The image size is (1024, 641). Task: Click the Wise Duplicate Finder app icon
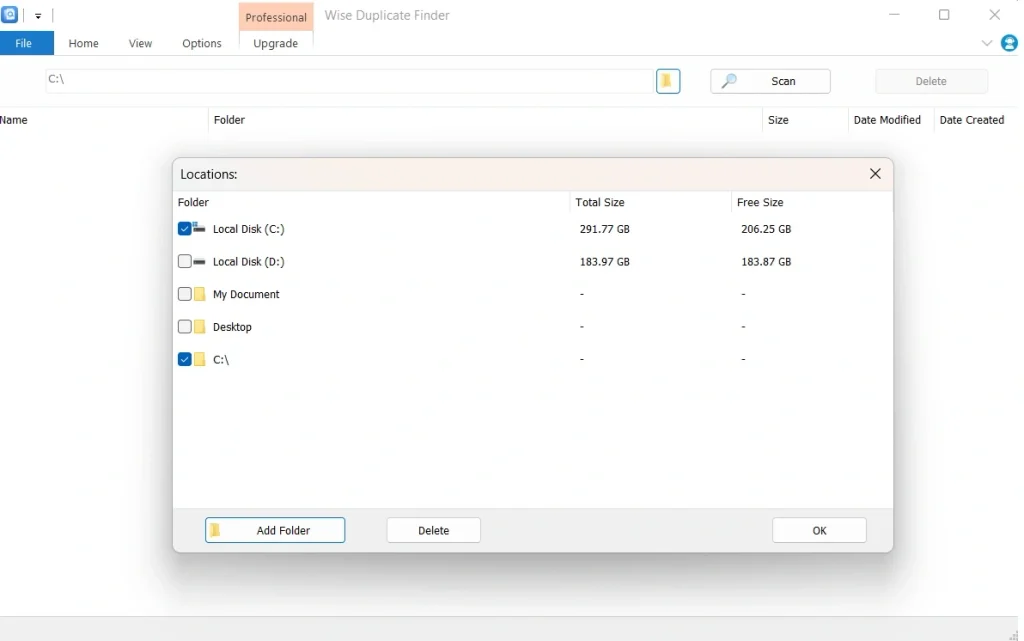pyautogui.click(x=9, y=14)
